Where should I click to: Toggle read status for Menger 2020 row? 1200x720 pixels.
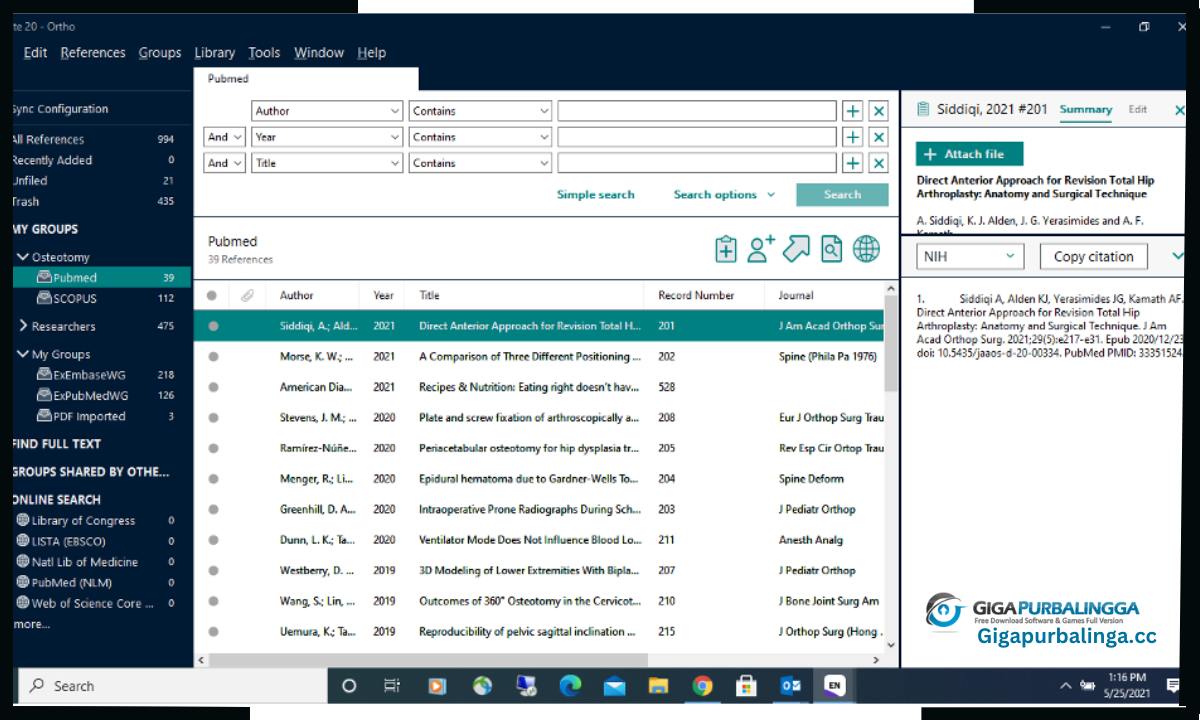213,479
